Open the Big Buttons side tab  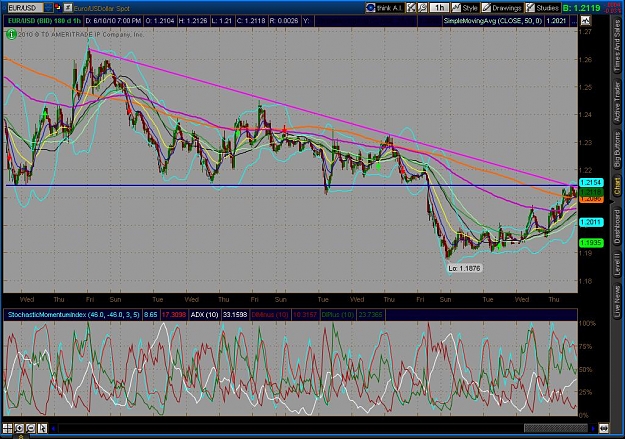pyautogui.click(x=617, y=150)
